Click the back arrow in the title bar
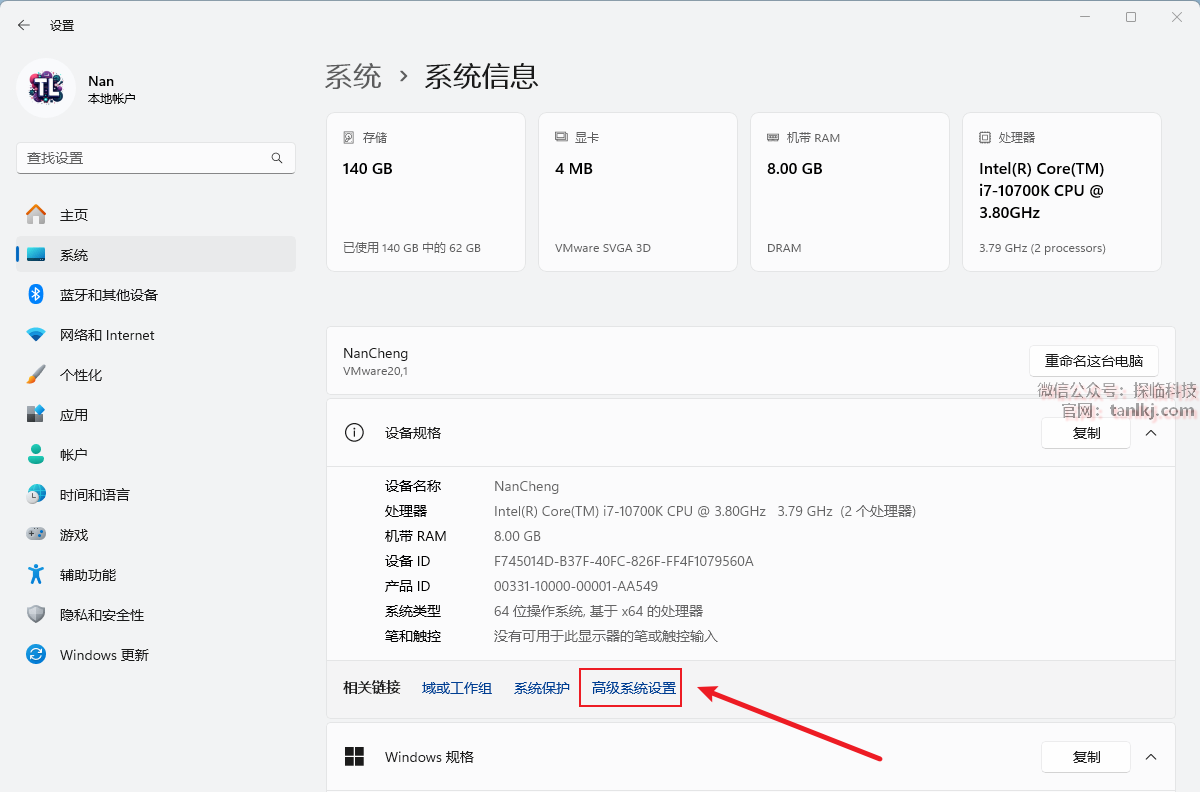This screenshot has height=792, width=1200. [24, 25]
